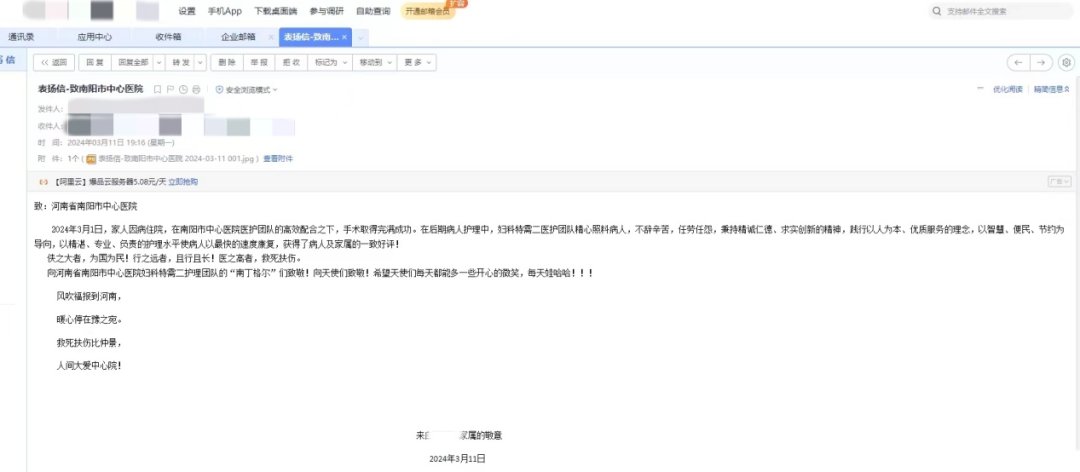The image size is (1080, 472).
Task: Toggle 安全浏览模式 safe browsing mode
Action: [246, 90]
